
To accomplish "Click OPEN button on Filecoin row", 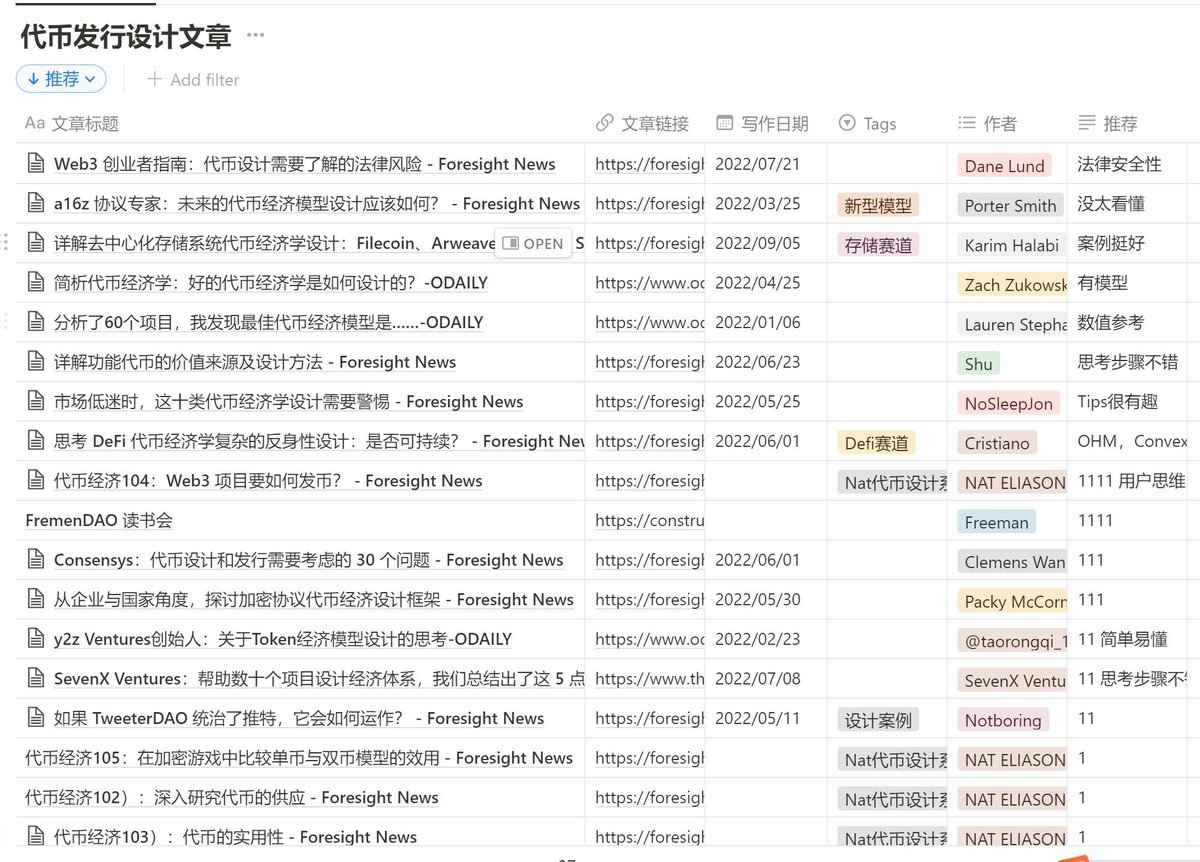I will [533, 243].
